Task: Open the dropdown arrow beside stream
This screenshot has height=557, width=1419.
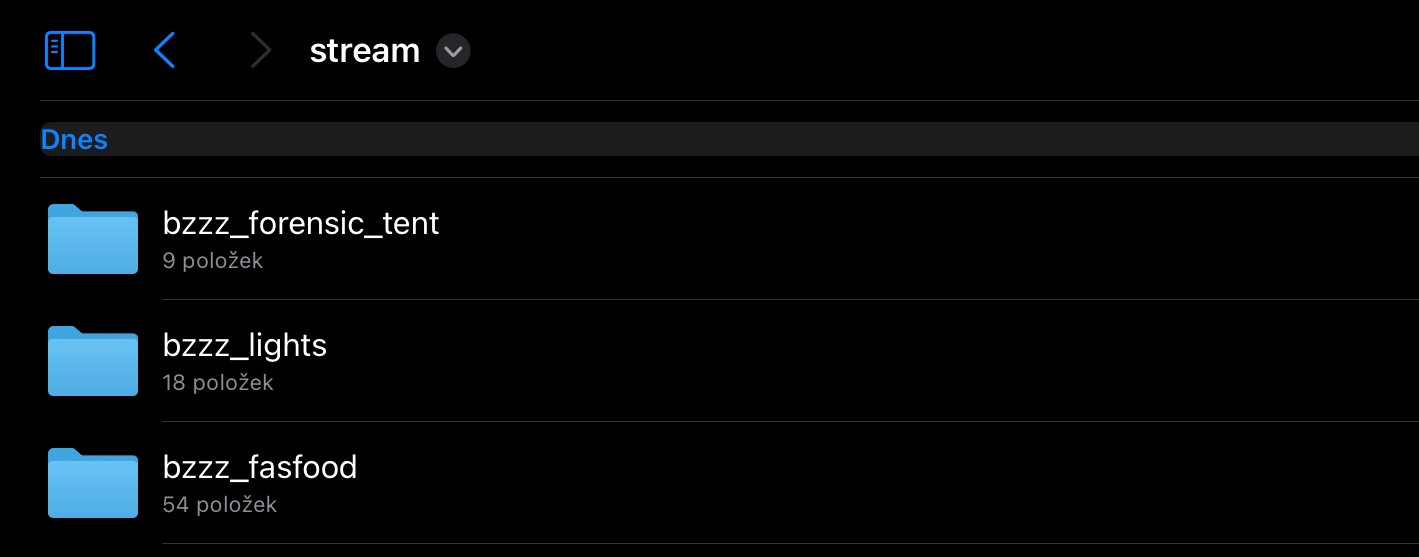Action: (x=453, y=50)
